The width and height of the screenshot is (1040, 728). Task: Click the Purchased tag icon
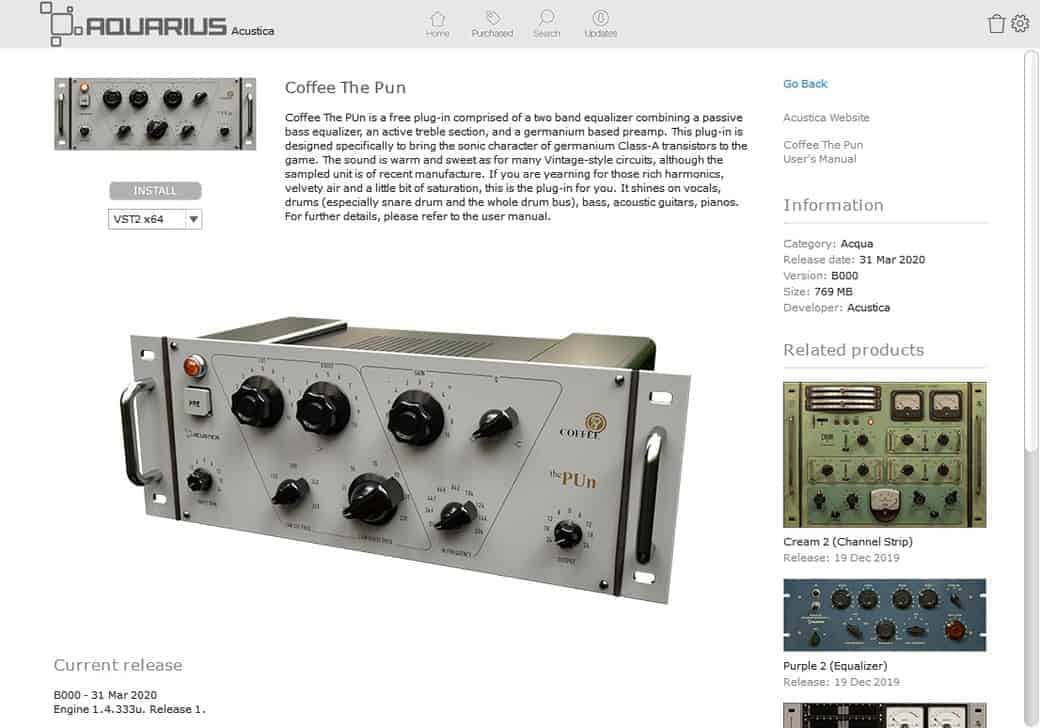[x=492, y=19]
